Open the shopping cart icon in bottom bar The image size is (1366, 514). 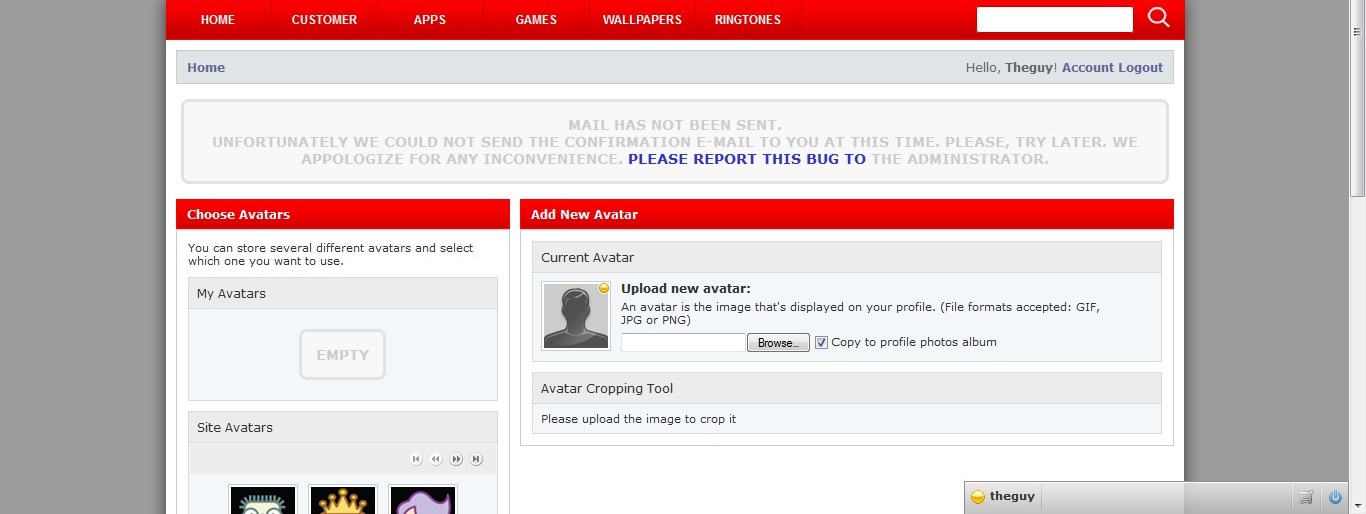point(1305,497)
